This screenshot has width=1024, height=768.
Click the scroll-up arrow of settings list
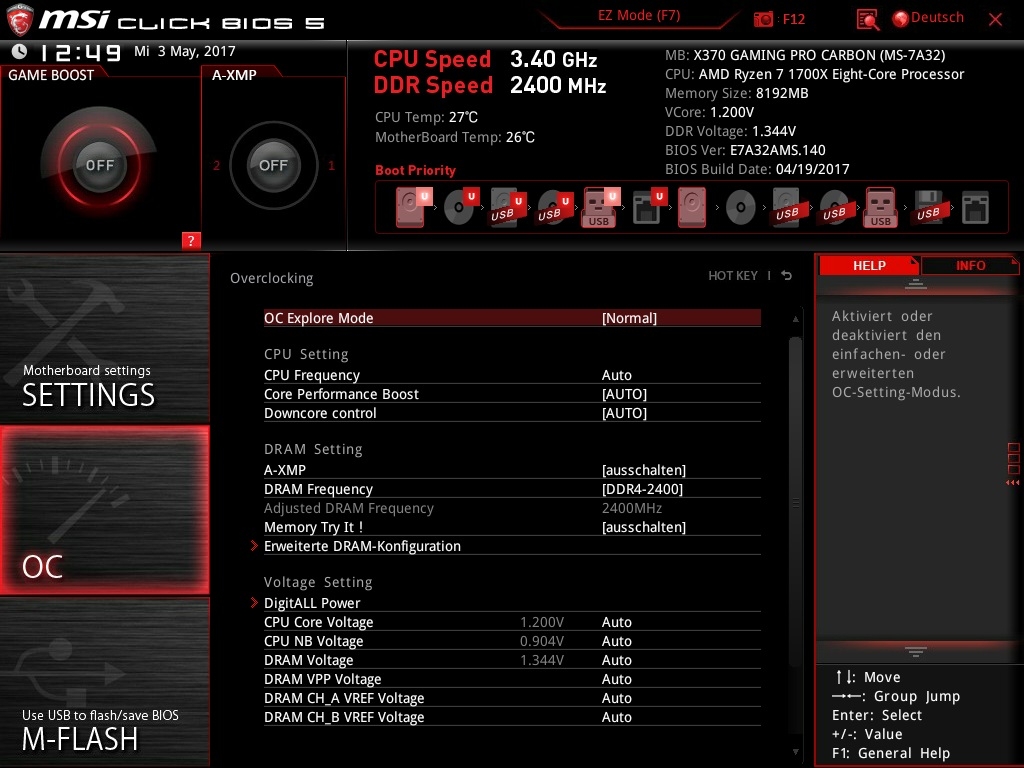coord(795,319)
